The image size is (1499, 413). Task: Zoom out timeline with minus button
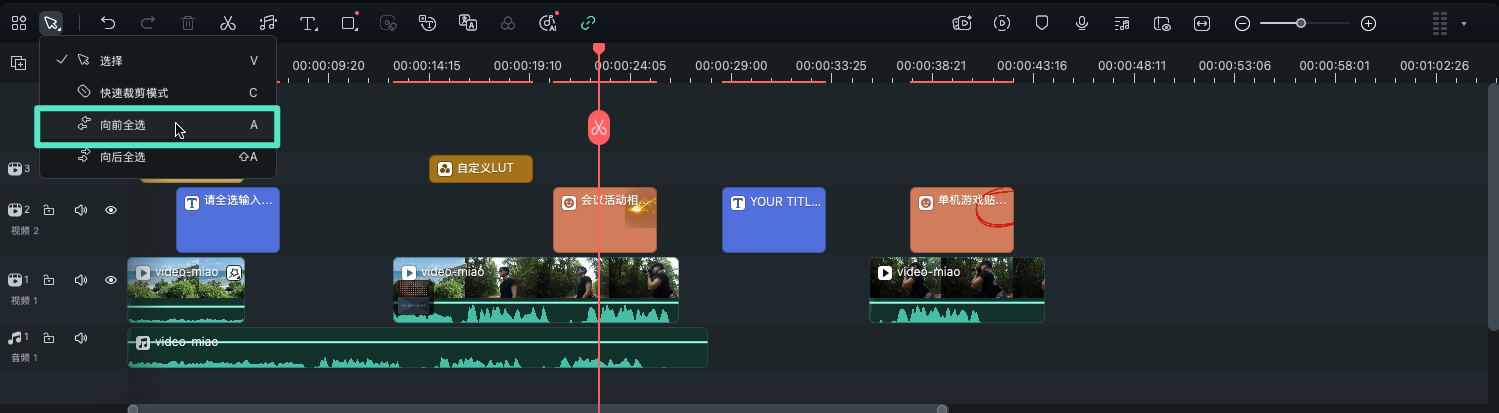[1242, 23]
